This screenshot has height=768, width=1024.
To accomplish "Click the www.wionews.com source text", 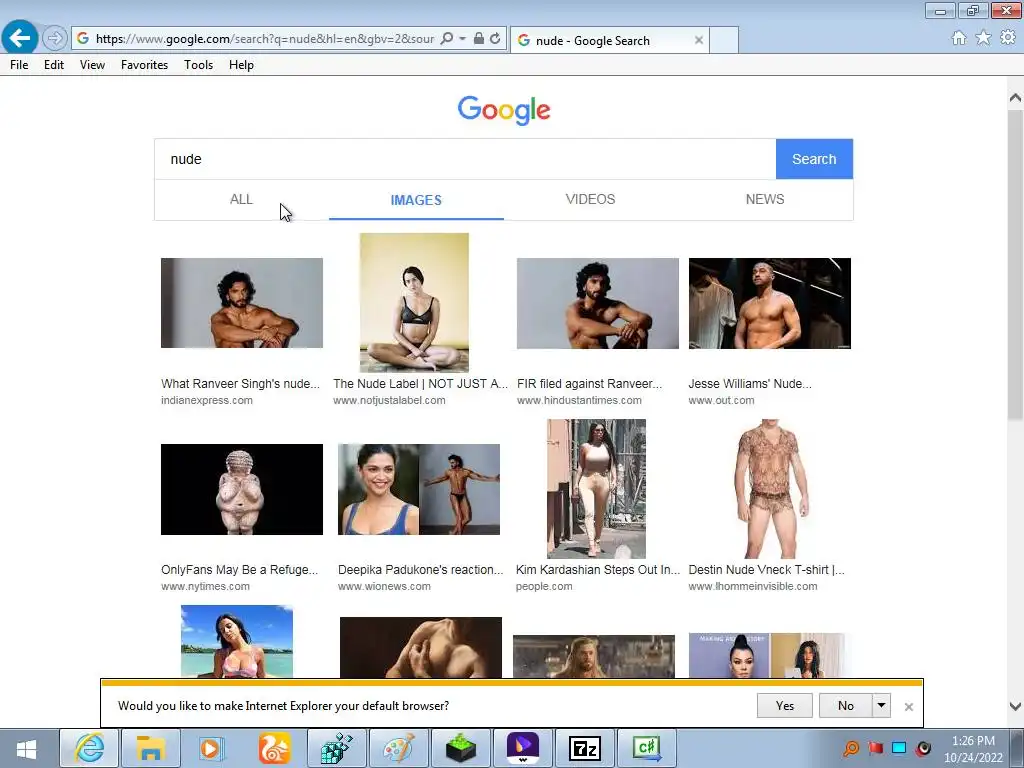I will coord(384,586).
